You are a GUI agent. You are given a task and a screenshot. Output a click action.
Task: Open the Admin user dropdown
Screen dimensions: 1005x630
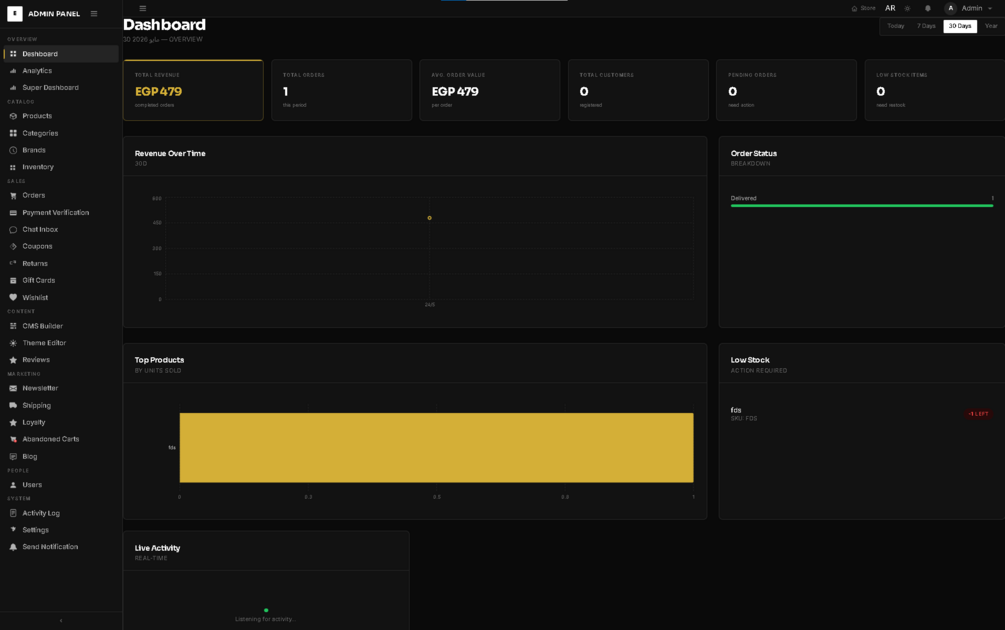click(x=968, y=8)
